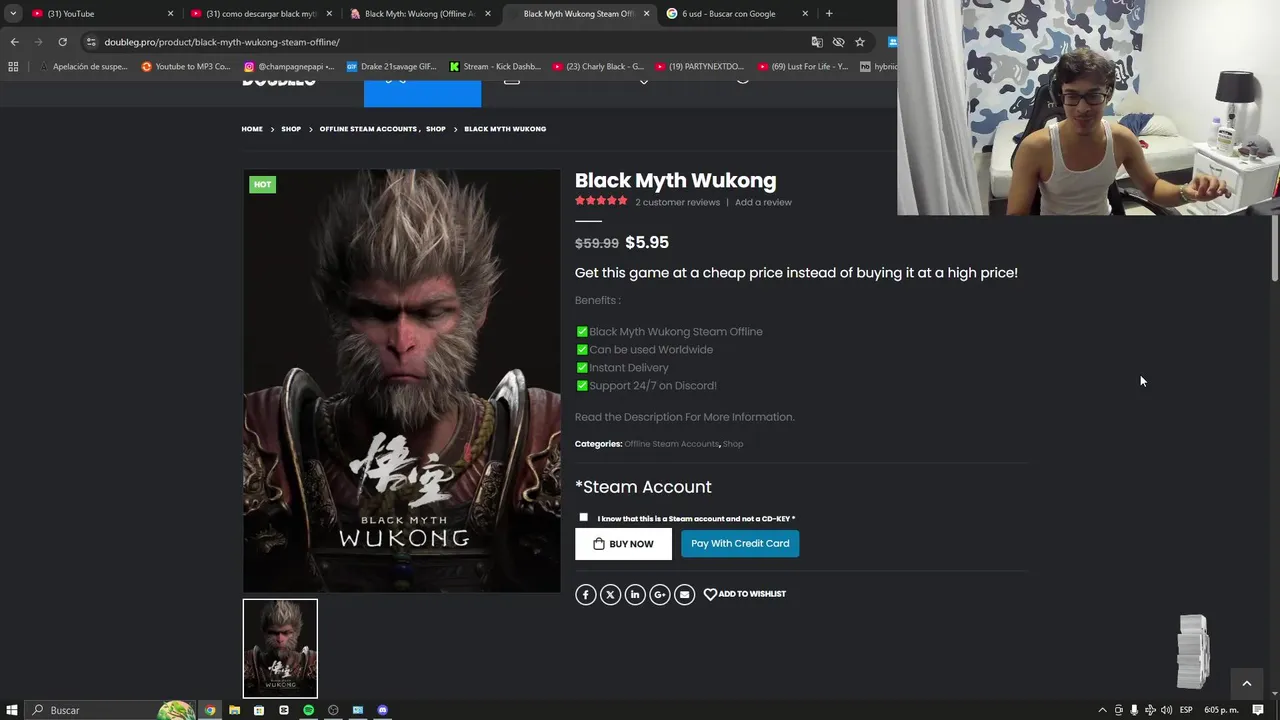
Task: Switch to '6 usd - Buscar con Google' tab
Action: pos(735,14)
